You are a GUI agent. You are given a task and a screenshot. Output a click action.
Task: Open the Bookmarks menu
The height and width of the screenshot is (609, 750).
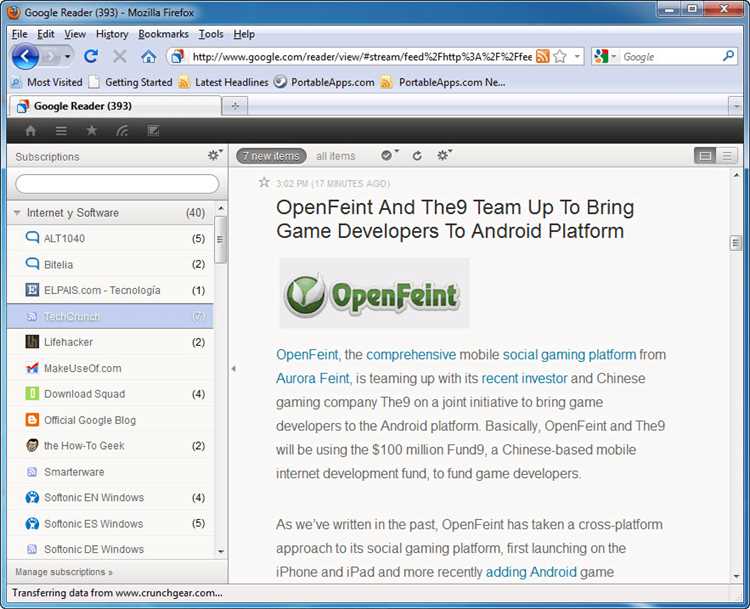[x=163, y=34]
